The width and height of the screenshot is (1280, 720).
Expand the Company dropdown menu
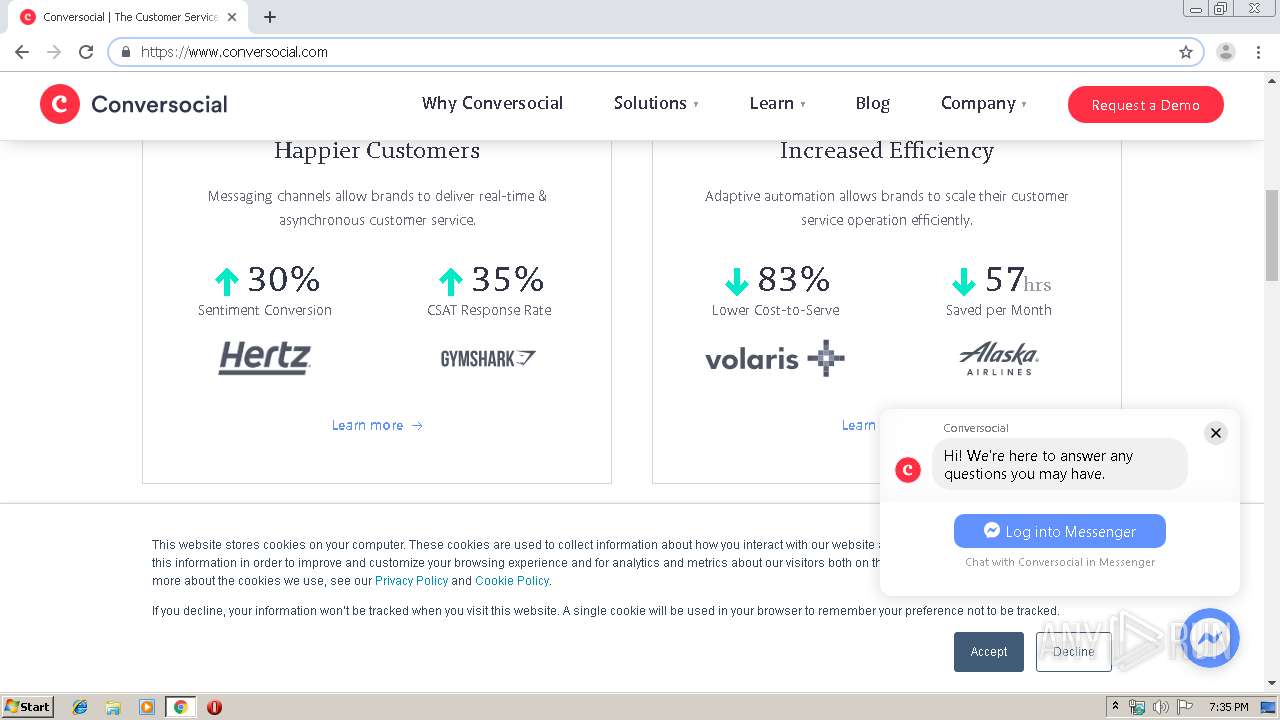point(983,103)
